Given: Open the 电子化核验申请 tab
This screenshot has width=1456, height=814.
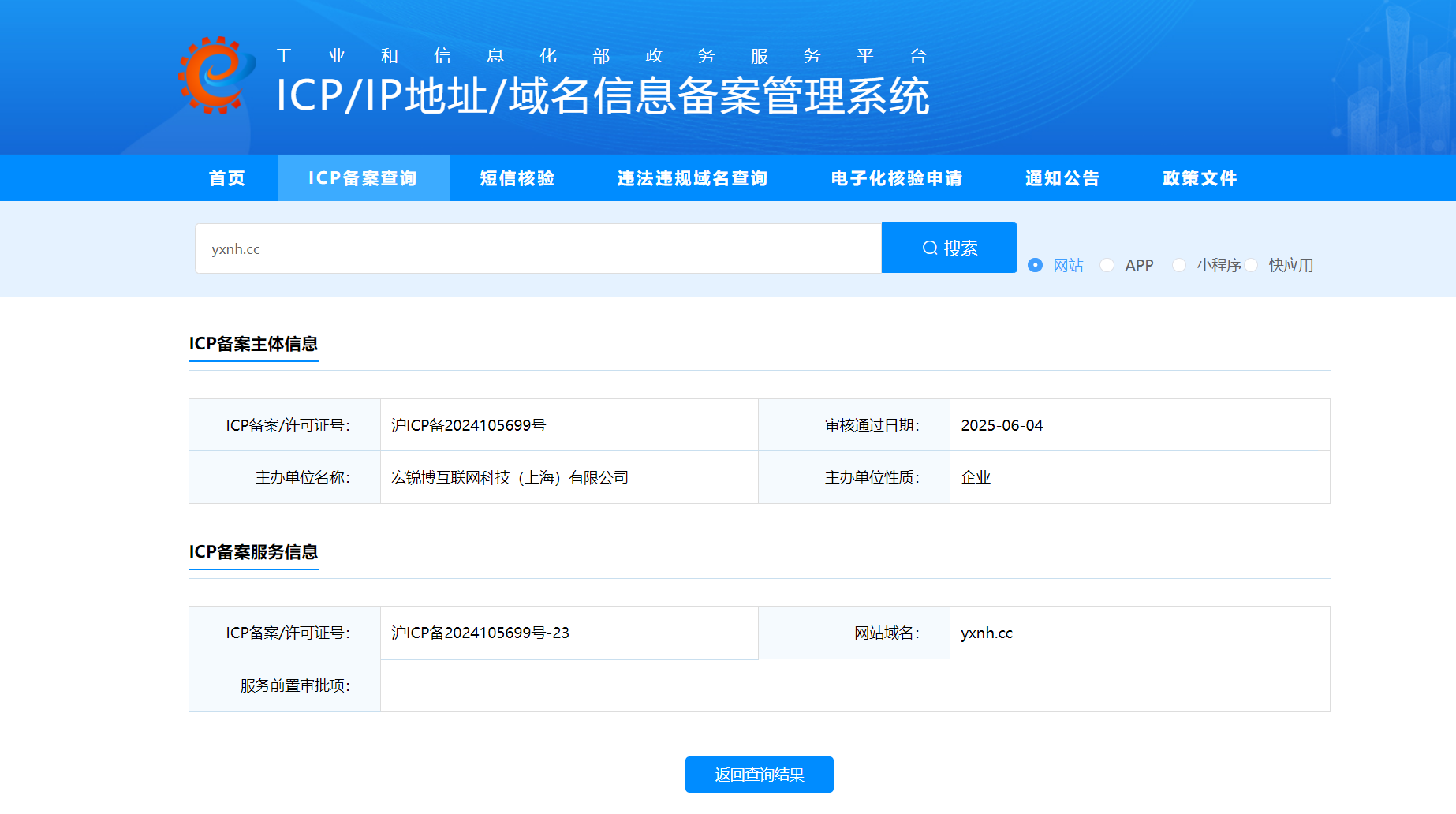Looking at the screenshot, I should pos(897,178).
